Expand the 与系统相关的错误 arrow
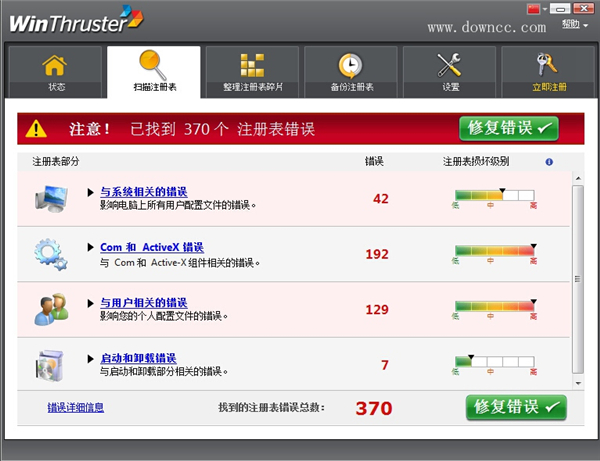This screenshot has width=600, height=461. (91, 191)
